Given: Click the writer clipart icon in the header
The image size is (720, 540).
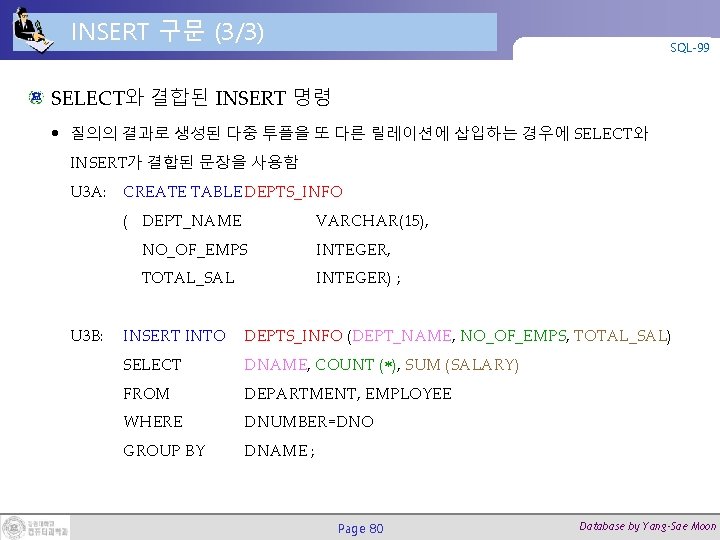Looking at the screenshot, I should [x=33, y=30].
